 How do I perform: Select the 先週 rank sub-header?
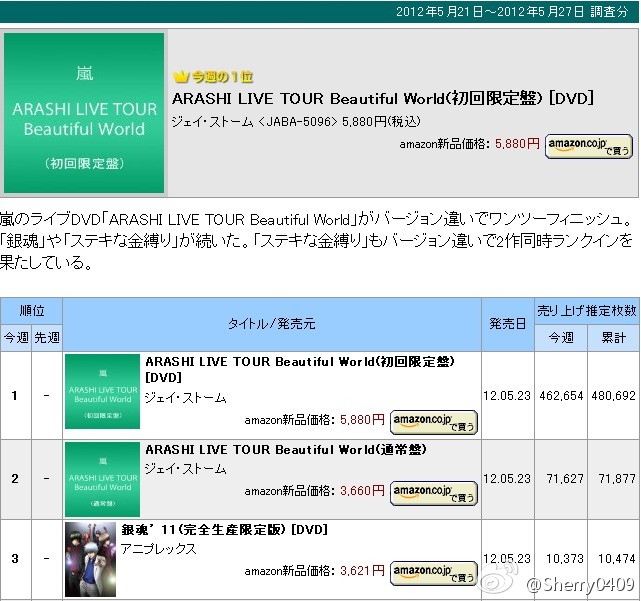(x=47, y=338)
